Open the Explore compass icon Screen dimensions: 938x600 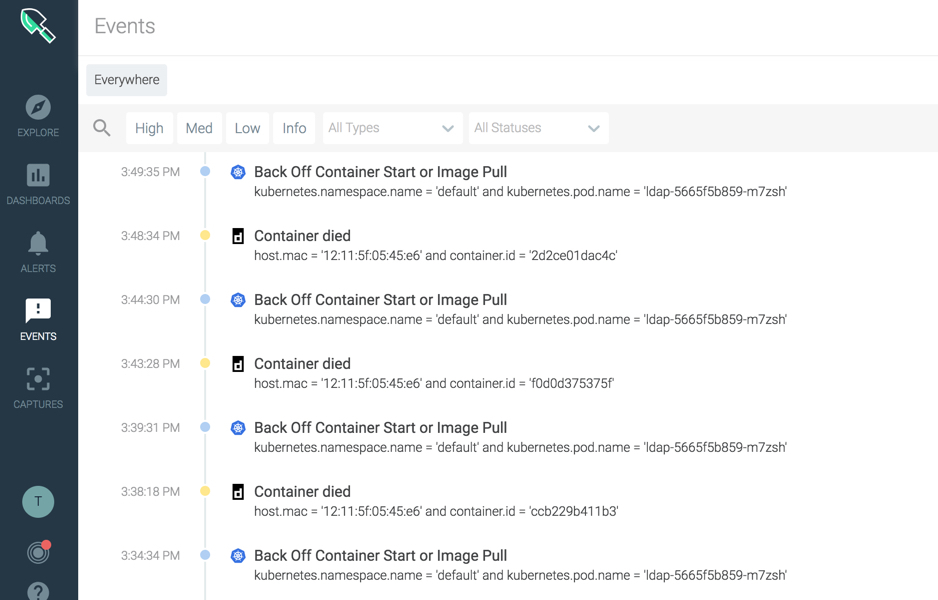(38, 108)
